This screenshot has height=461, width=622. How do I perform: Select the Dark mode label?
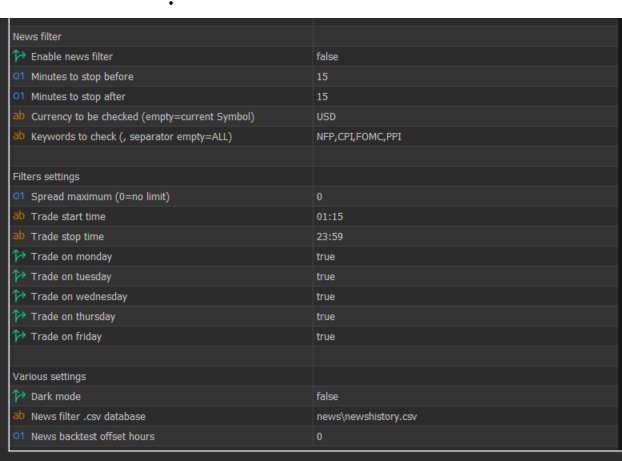point(56,396)
